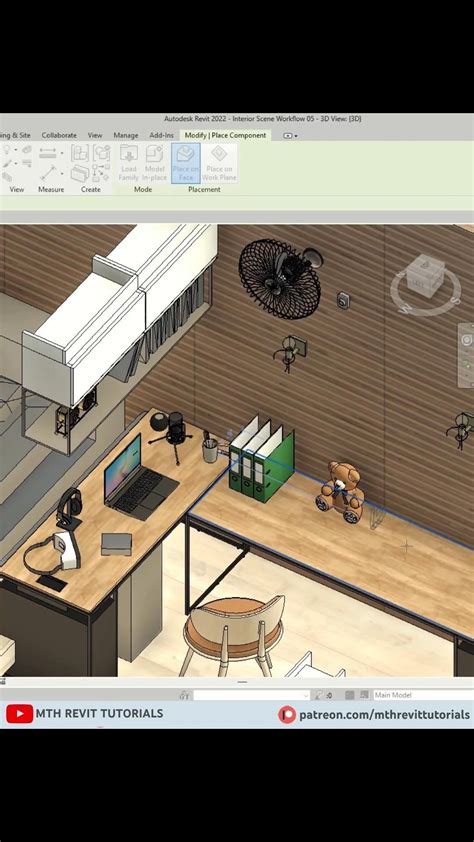The image size is (474, 842).
Task: Open the Manage ribbon tab
Action: pyautogui.click(x=126, y=135)
